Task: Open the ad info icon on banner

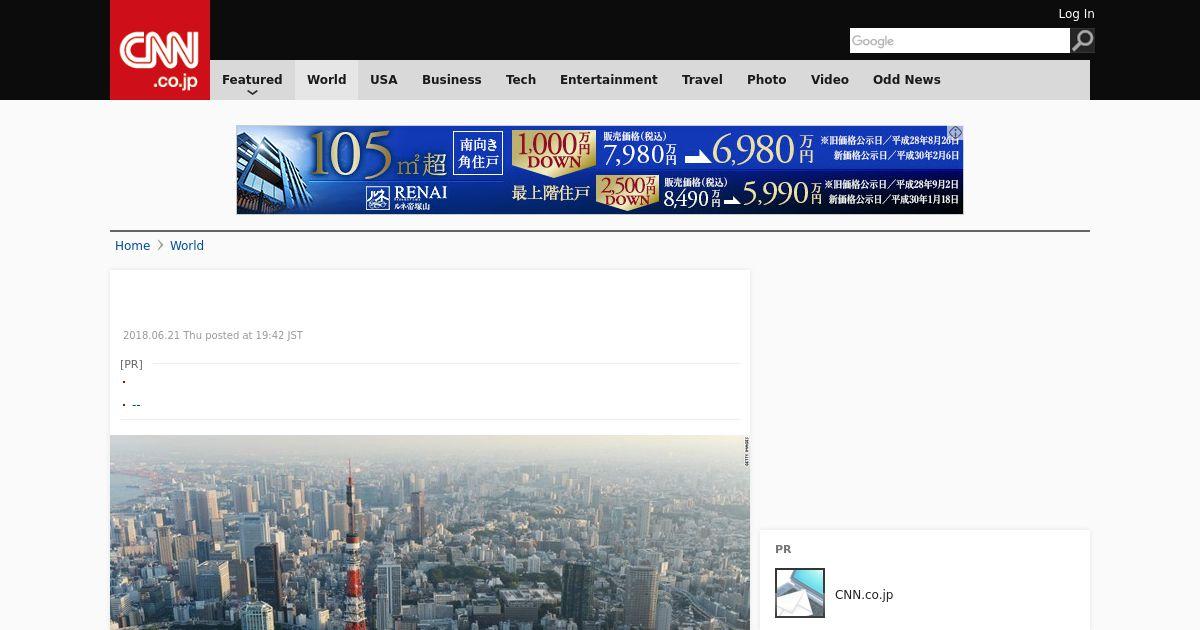Action: [x=955, y=133]
